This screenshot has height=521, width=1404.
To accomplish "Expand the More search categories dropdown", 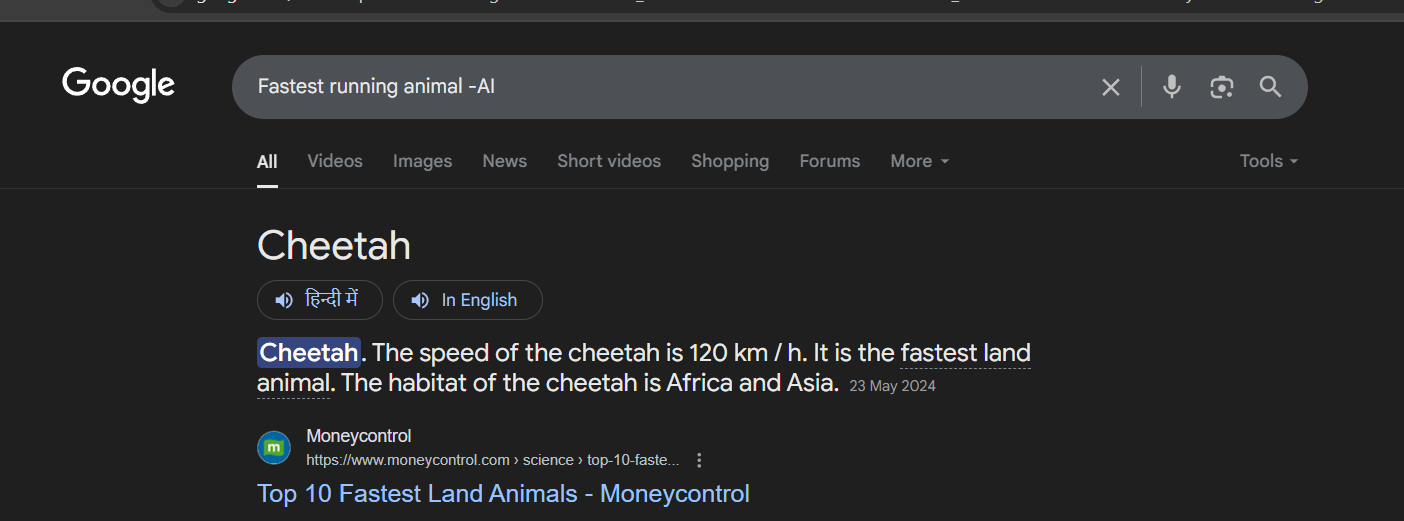I will 920,161.
